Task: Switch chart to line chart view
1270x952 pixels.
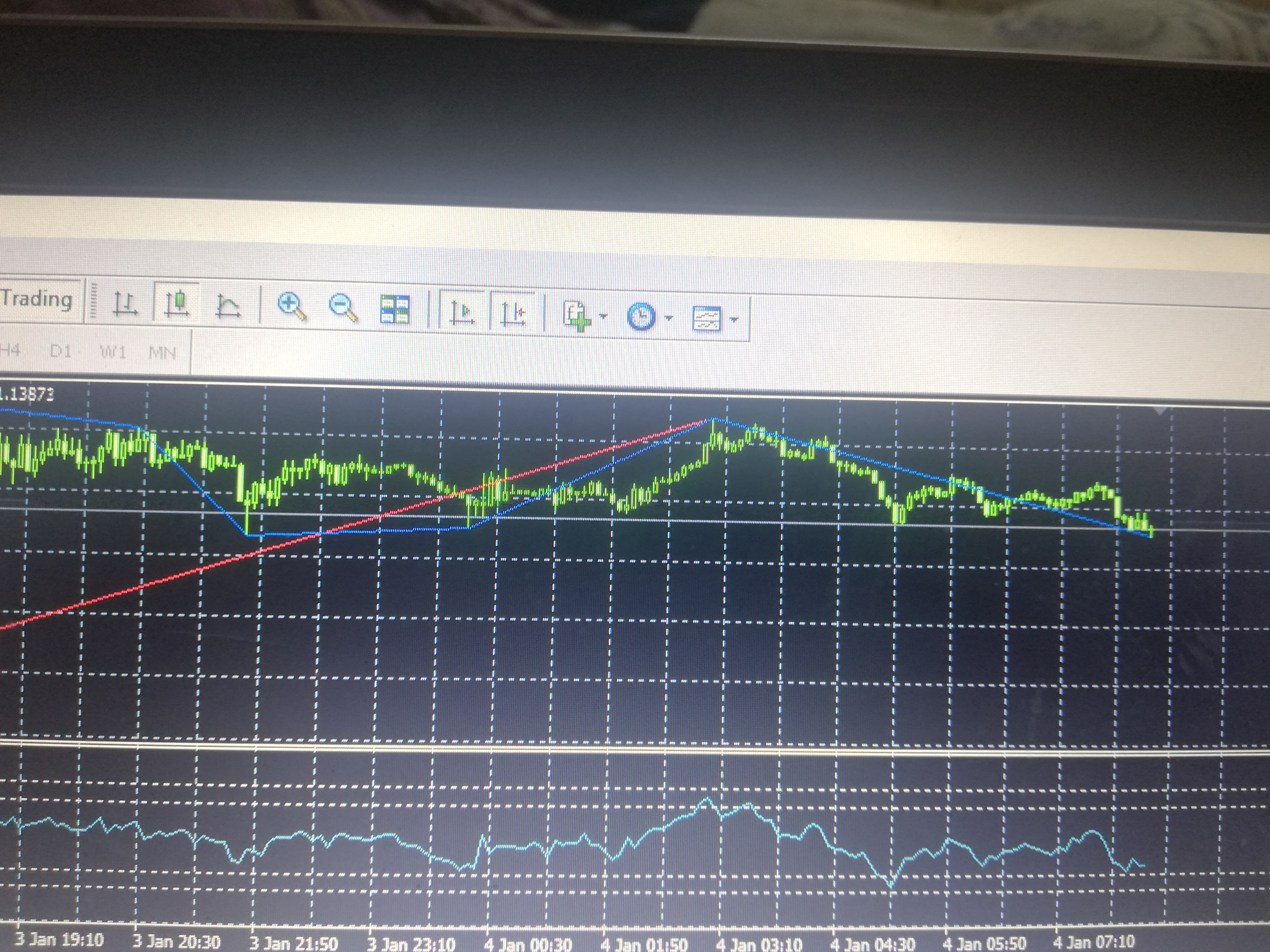Action: pyautogui.click(x=227, y=306)
